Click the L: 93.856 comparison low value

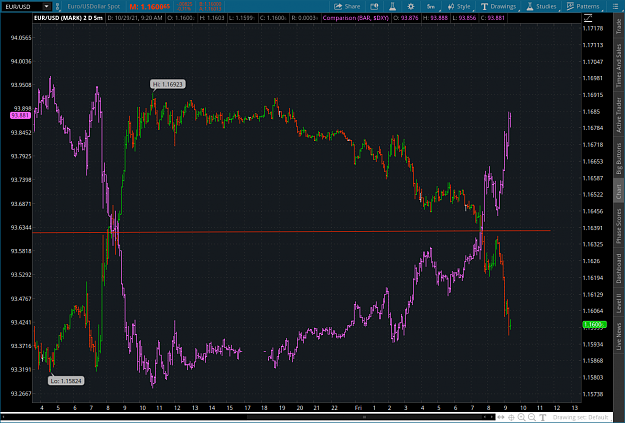[464, 18]
